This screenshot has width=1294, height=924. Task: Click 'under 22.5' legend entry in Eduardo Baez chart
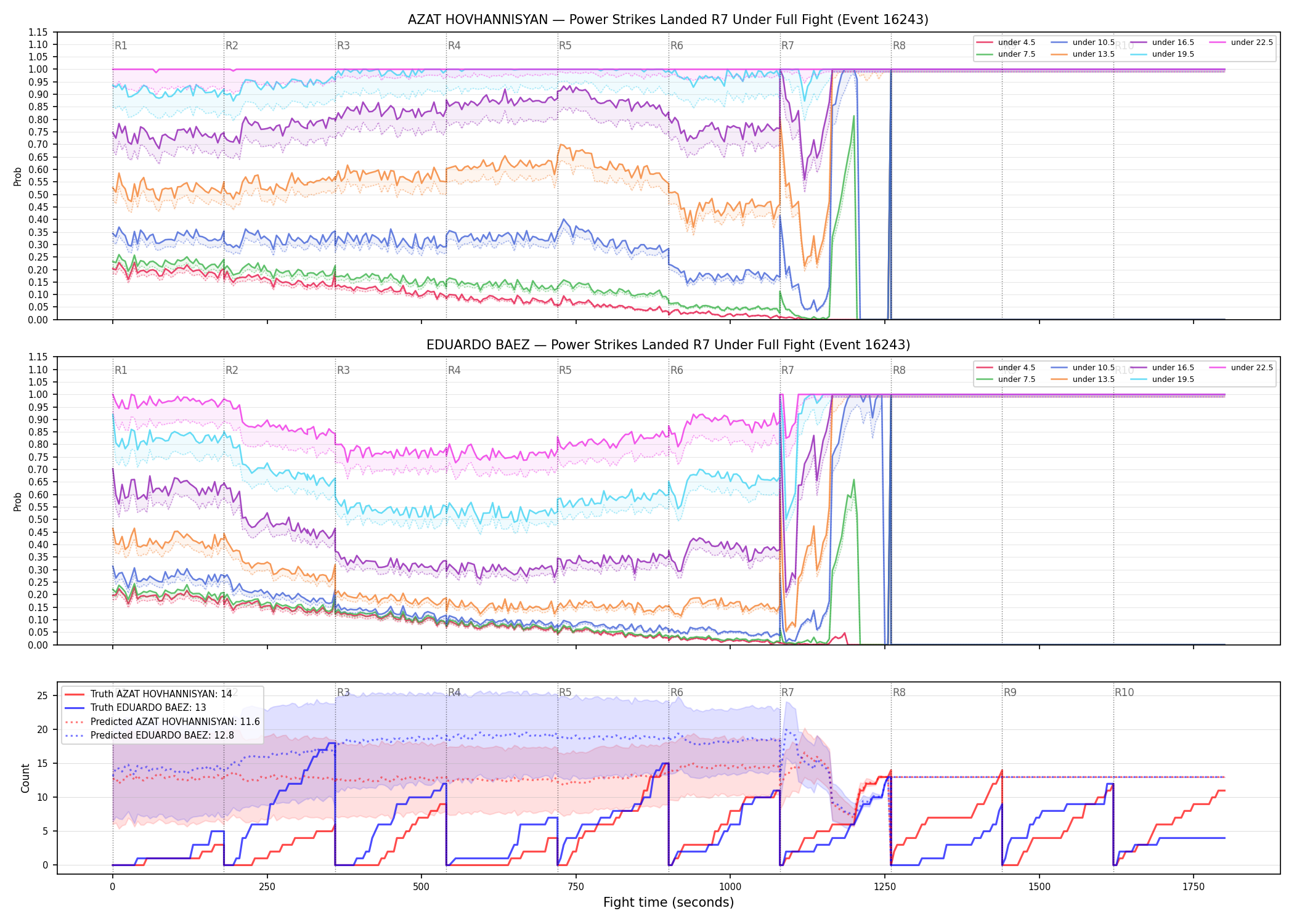[1241, 368]
